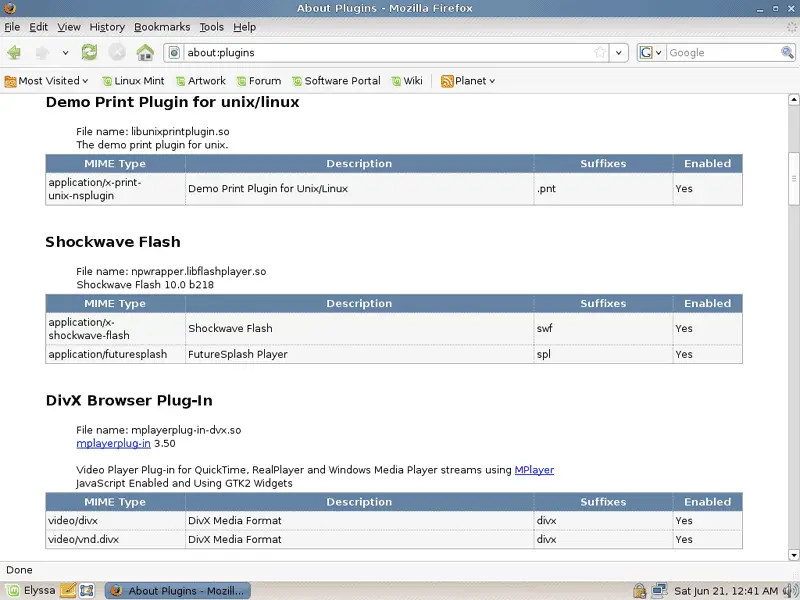This screenshot has width=800, height=600.
Task: Open the File menu
Action: pyautogui.click(x=12, y=27)
